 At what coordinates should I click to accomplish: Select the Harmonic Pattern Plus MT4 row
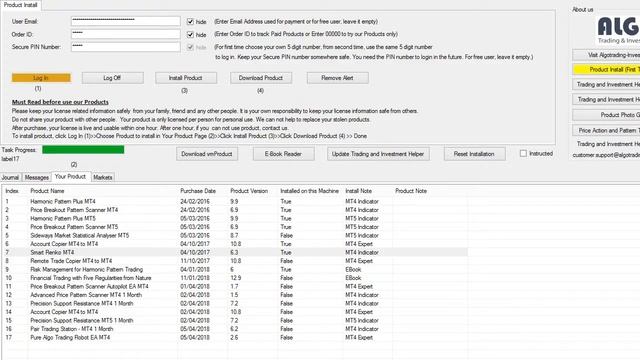(x=236, y=201)
